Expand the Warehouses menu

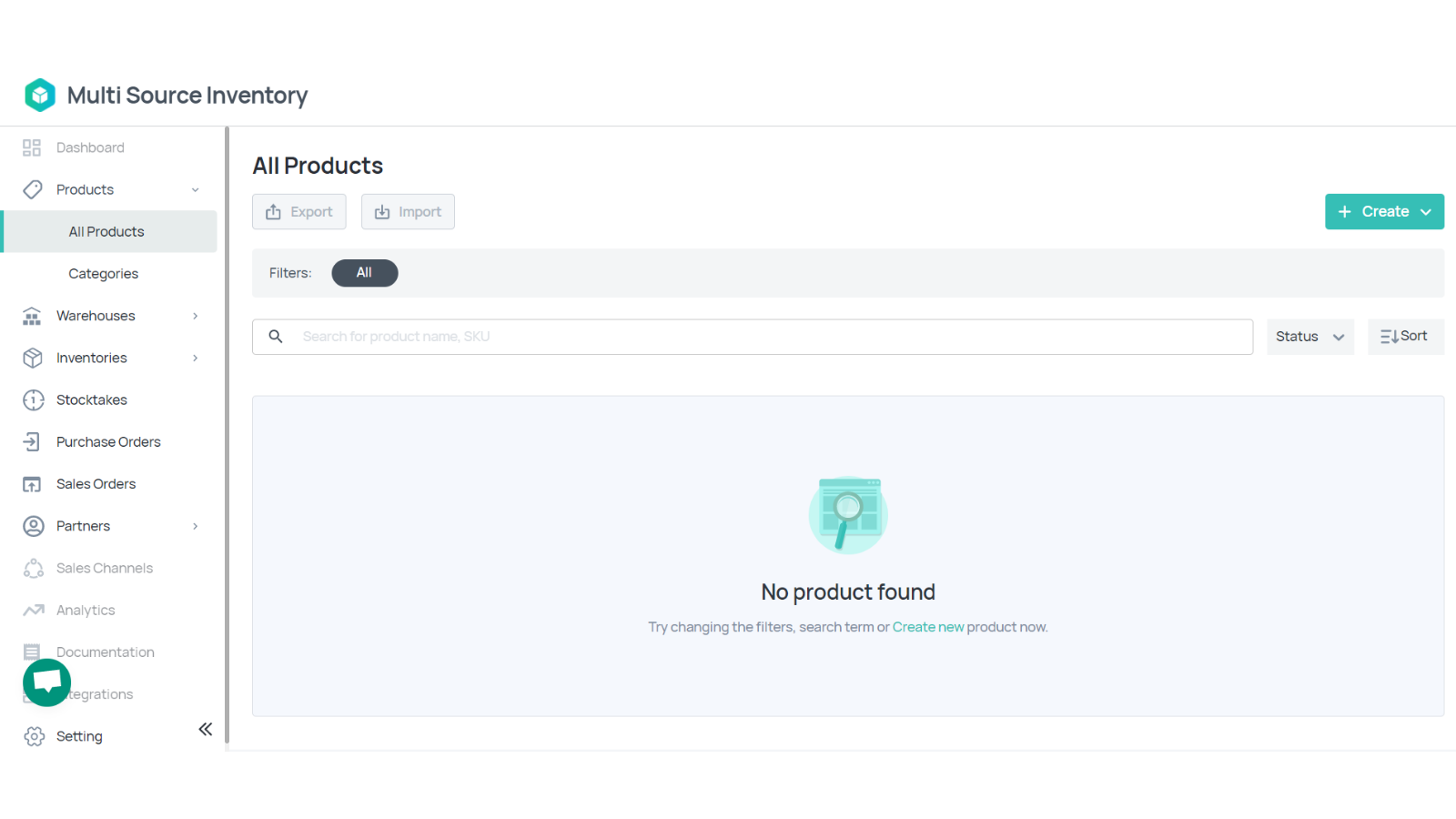[x=96, y=315]
